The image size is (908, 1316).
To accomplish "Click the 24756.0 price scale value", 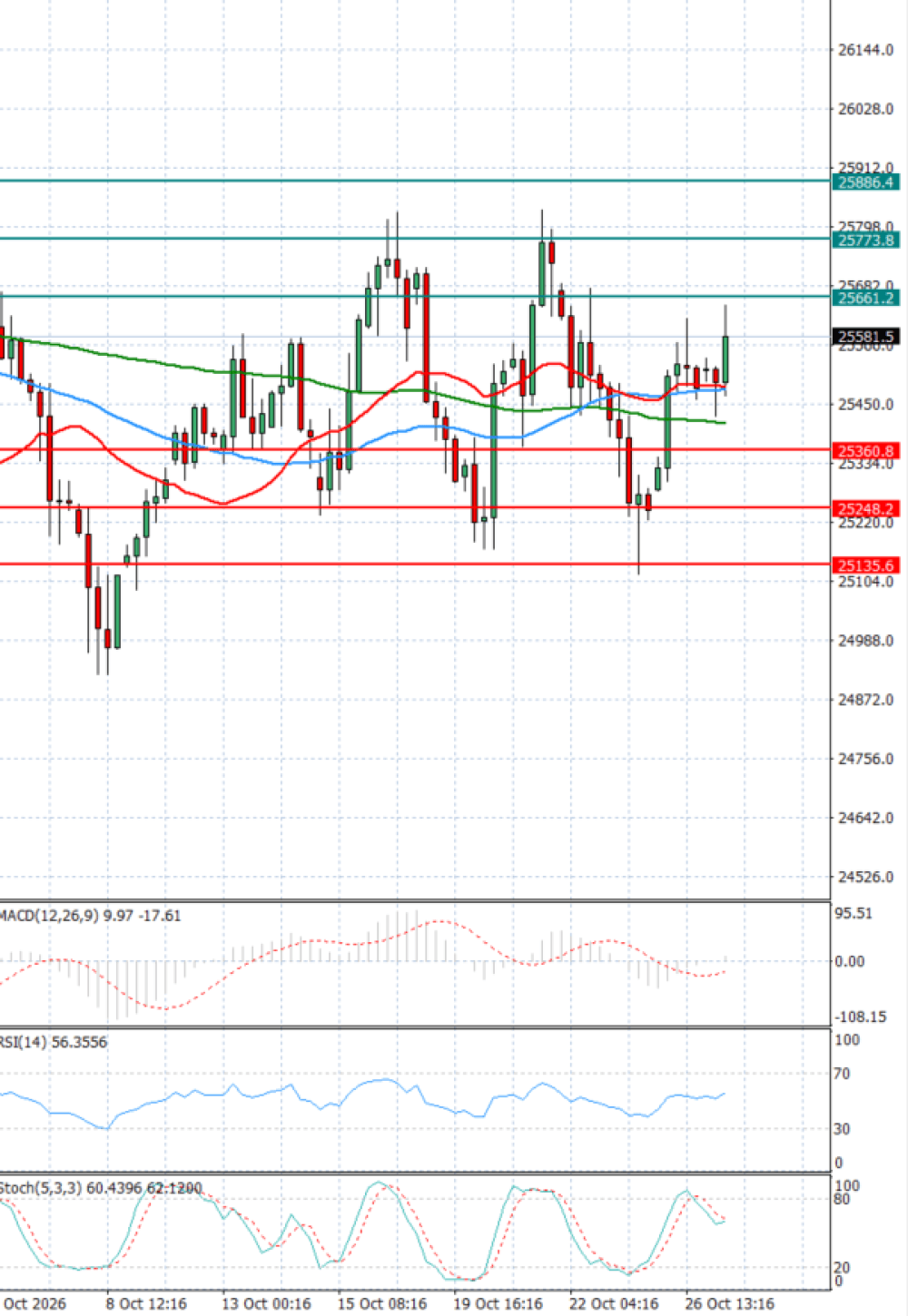I will [865, 759].
